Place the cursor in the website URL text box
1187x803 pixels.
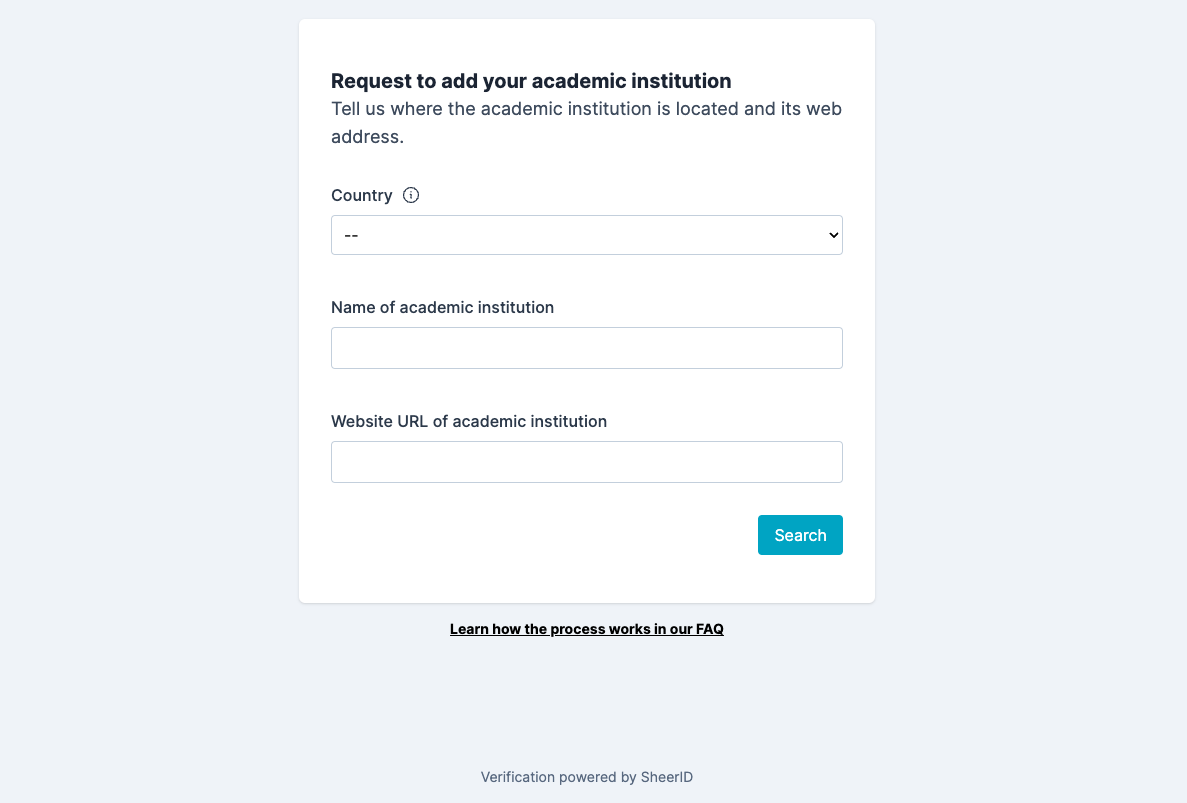click(587, 462)
